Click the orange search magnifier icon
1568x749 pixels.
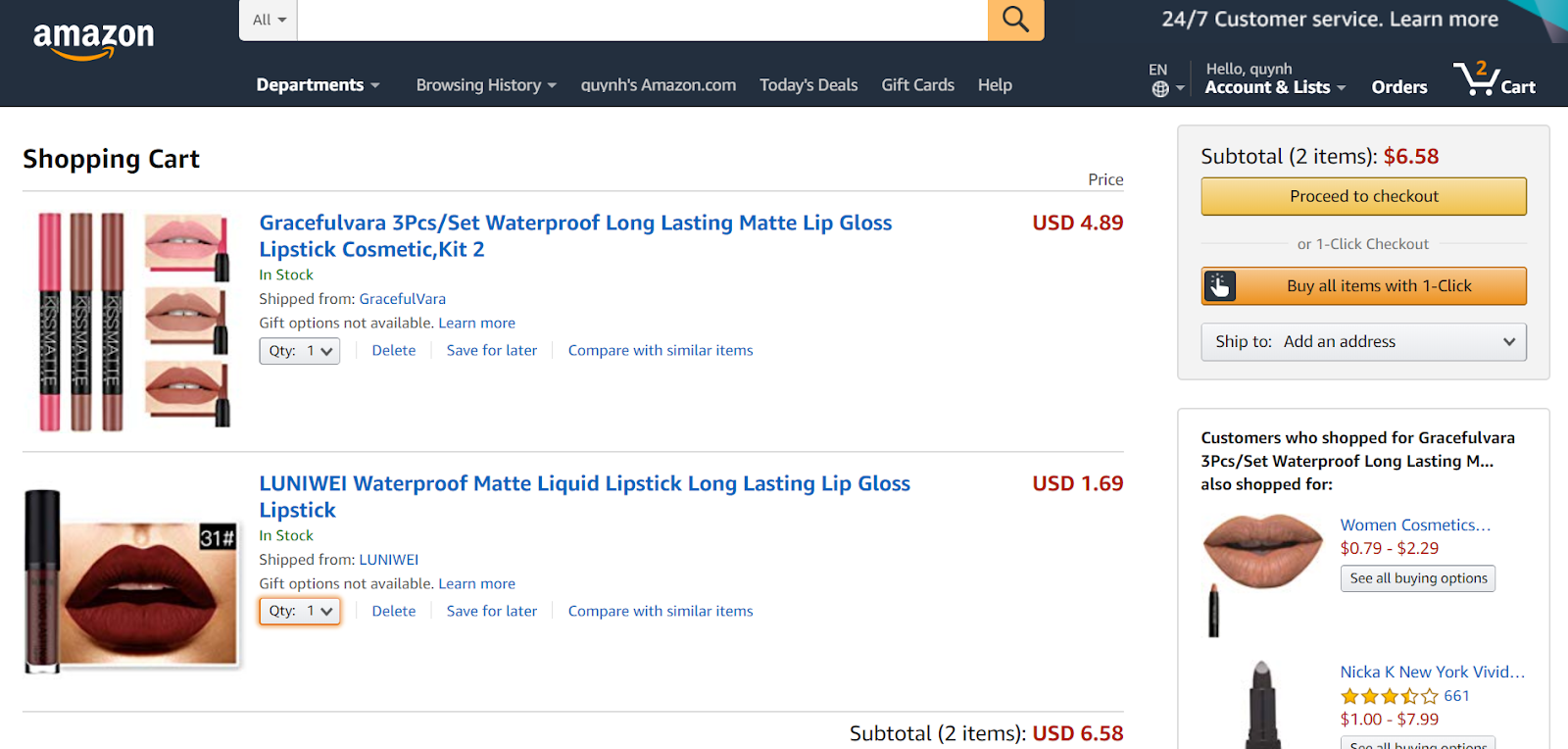1015,20
